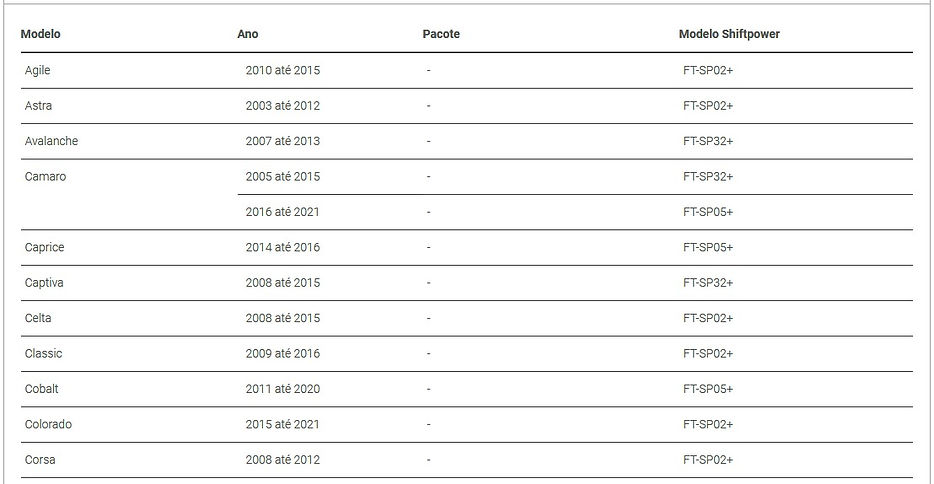Click FT-SP32+ in the Avalanche row
Image resolution: width=934 pixels, height=484 pixels.
[708, 141]
